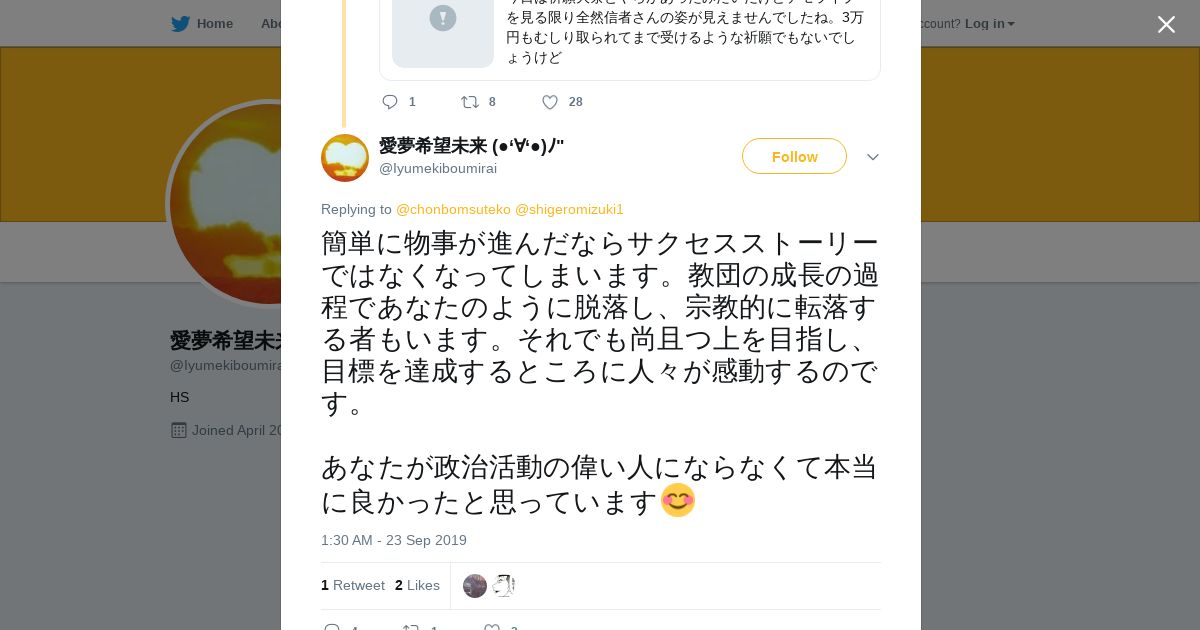1200x630 pixels.
Task: Expand tweet options chevron beside Follow
Action: [872, 157]
